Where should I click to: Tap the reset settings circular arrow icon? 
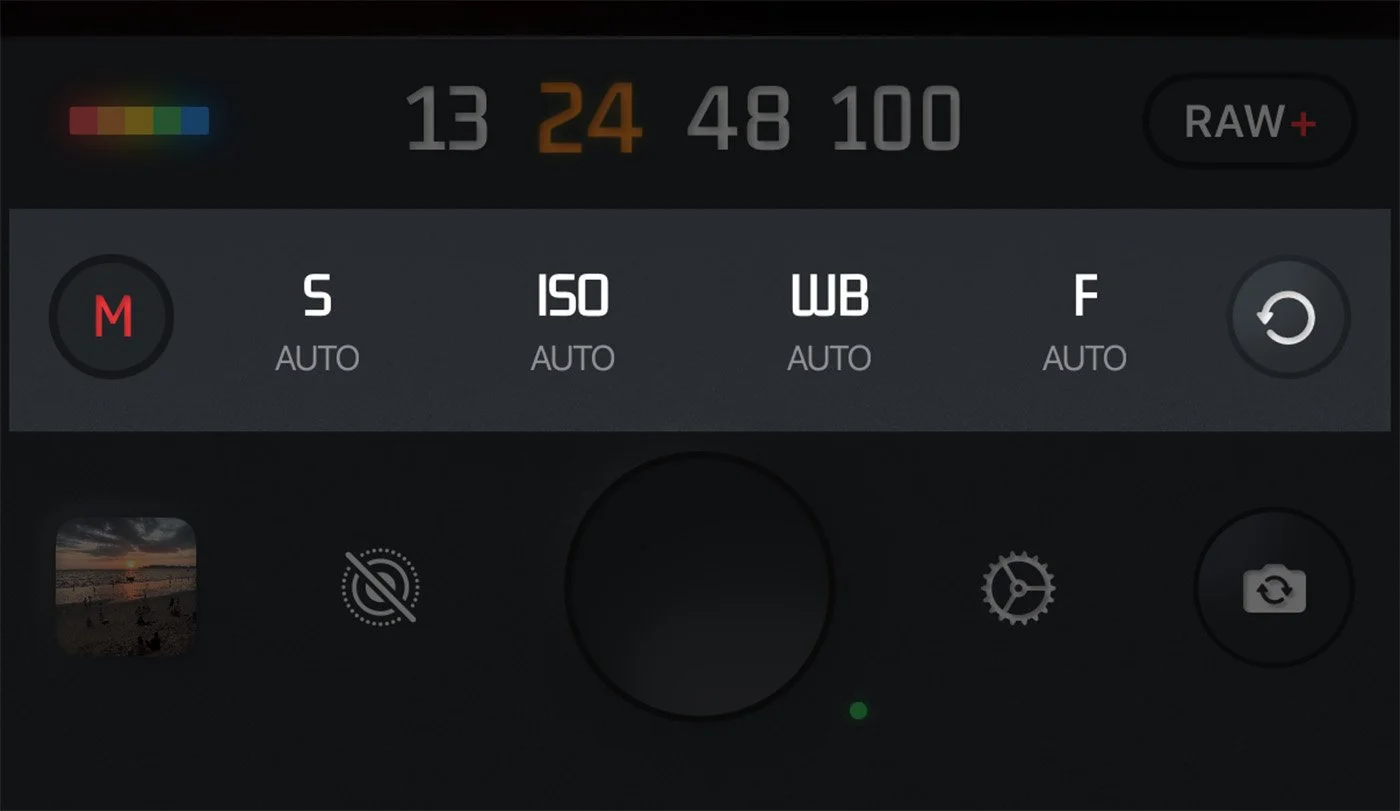[1288, 318]
